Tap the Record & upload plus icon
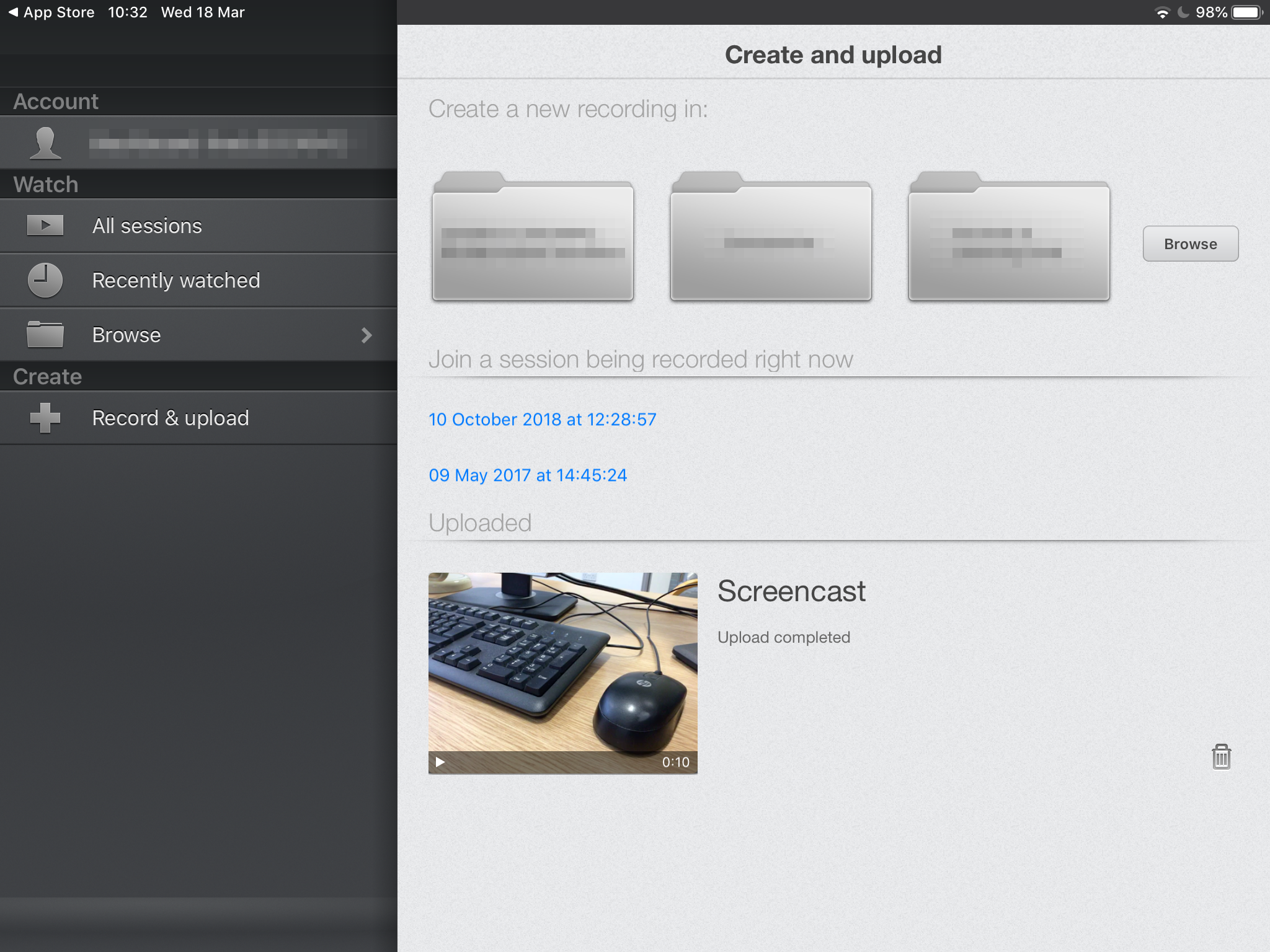This screenshot has width=1270, height=952. pyautogui.click(x=44, y=418)
